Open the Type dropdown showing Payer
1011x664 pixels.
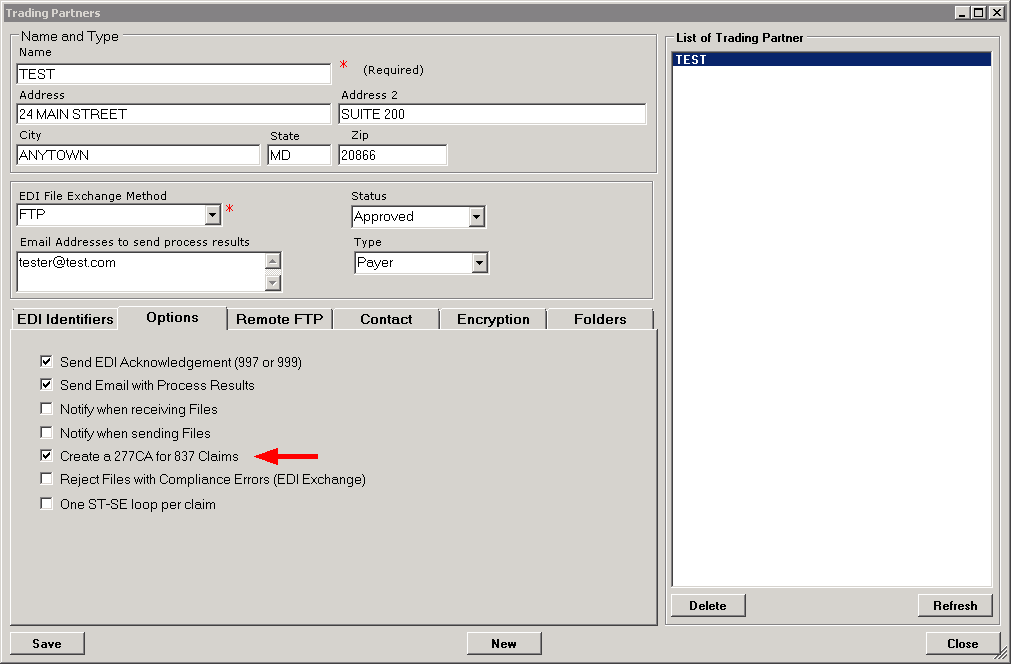(x=480, y=263)
